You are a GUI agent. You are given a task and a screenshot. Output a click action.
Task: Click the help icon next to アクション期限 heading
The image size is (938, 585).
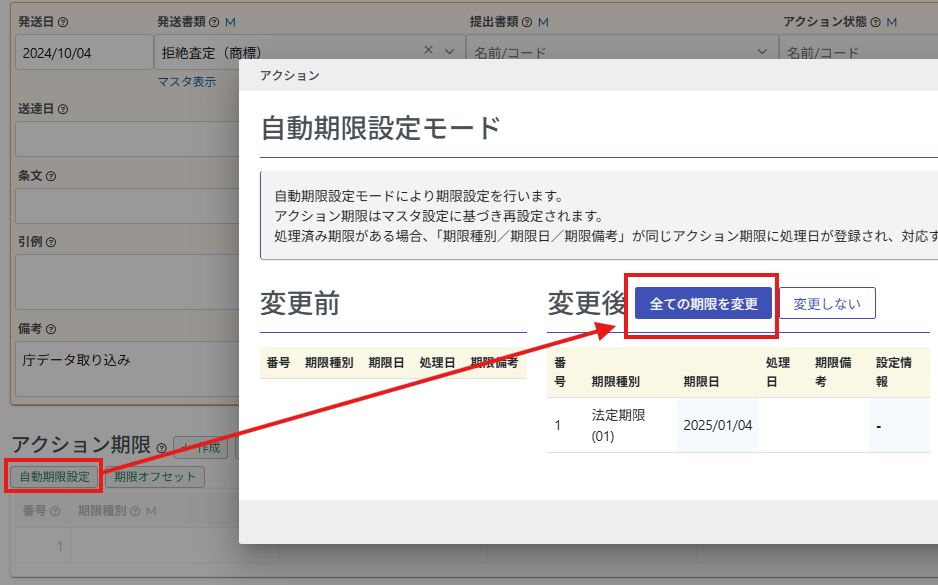coord(161,448)
